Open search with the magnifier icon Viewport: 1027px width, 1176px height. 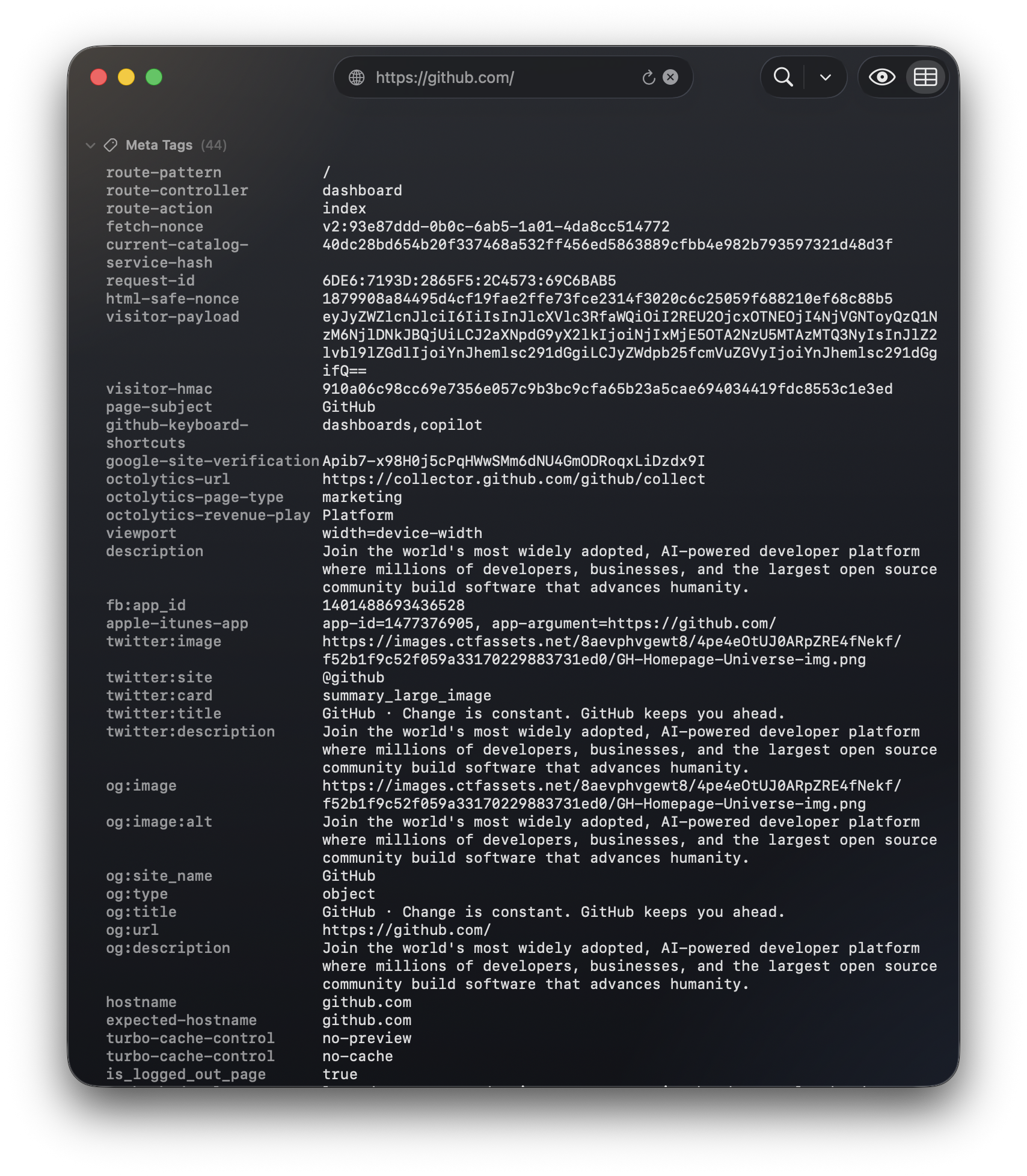pyautogui.click(x=783, y=77)
